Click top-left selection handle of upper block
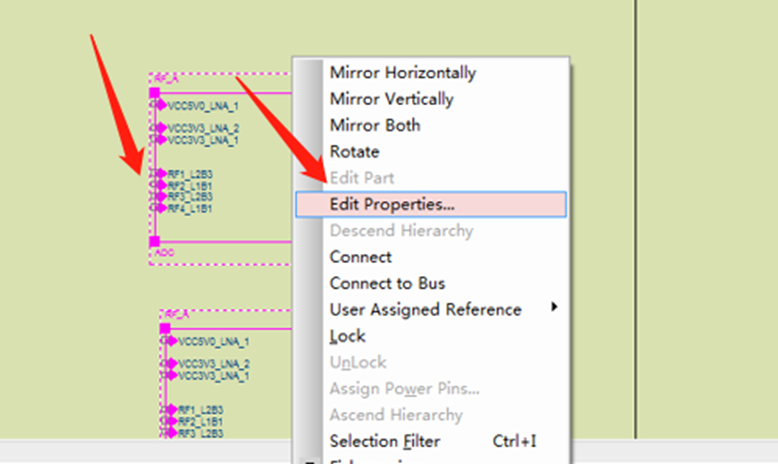Viewport: 778px width, 464px height. [154, 93]
